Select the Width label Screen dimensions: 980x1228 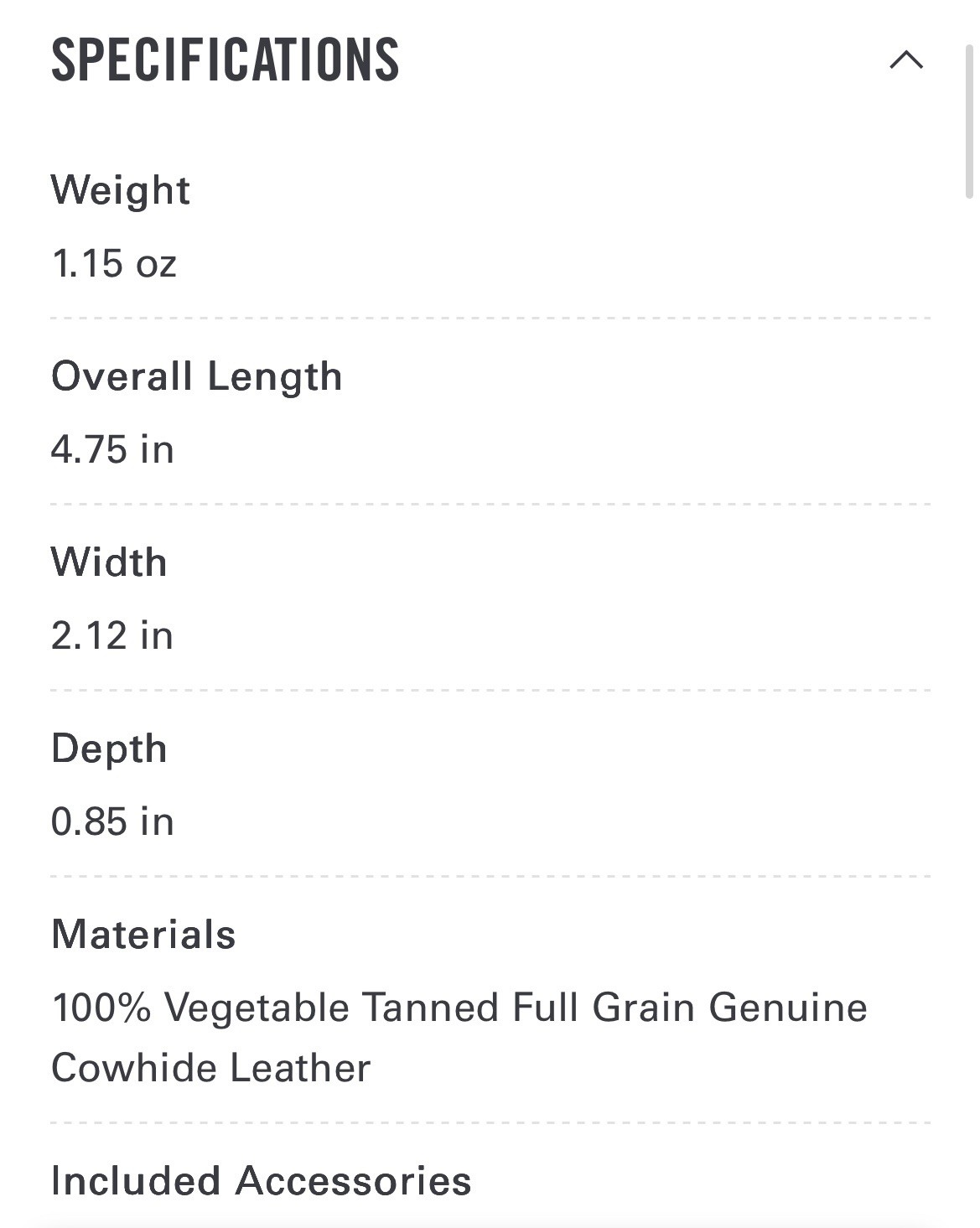pyautogui.click(x=109, y=562)
